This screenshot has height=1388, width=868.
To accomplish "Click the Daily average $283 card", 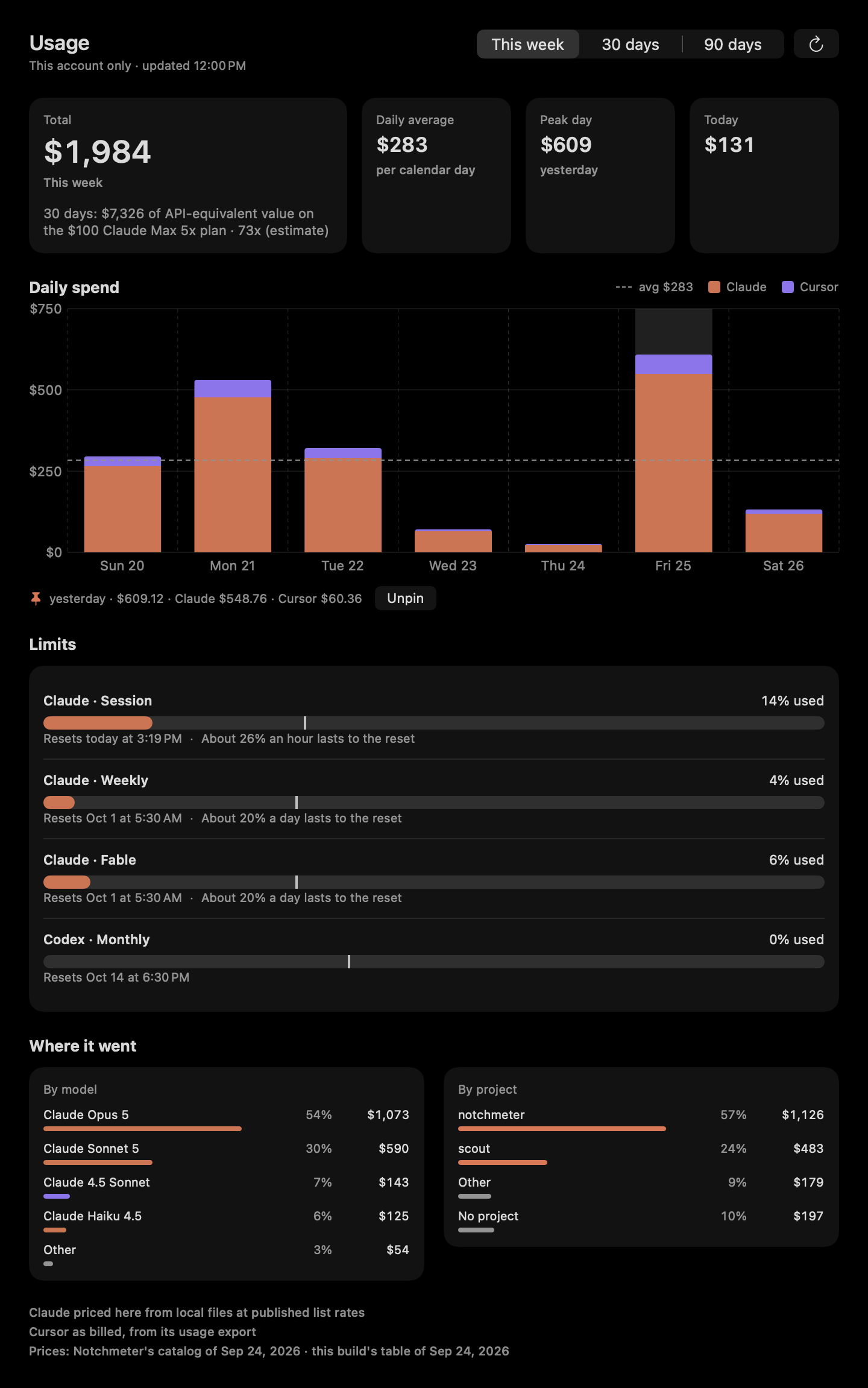I will click(x=436, y=175).
